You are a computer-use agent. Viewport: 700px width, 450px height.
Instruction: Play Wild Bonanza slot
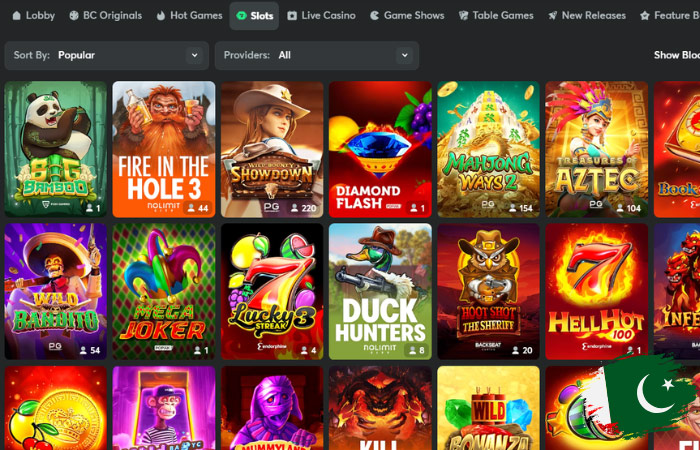click(488, 408)
